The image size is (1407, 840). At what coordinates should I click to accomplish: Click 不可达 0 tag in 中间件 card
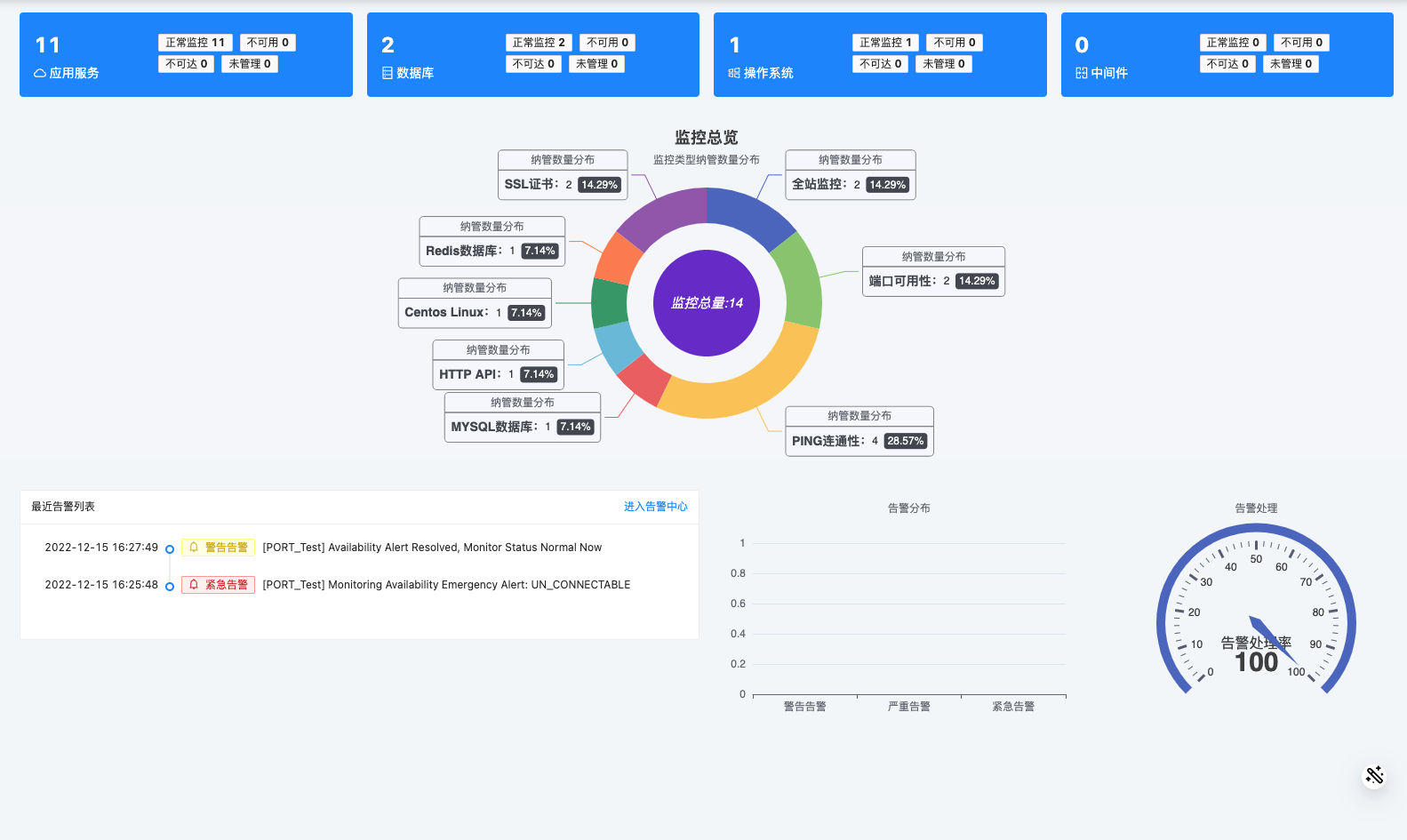1227,64
